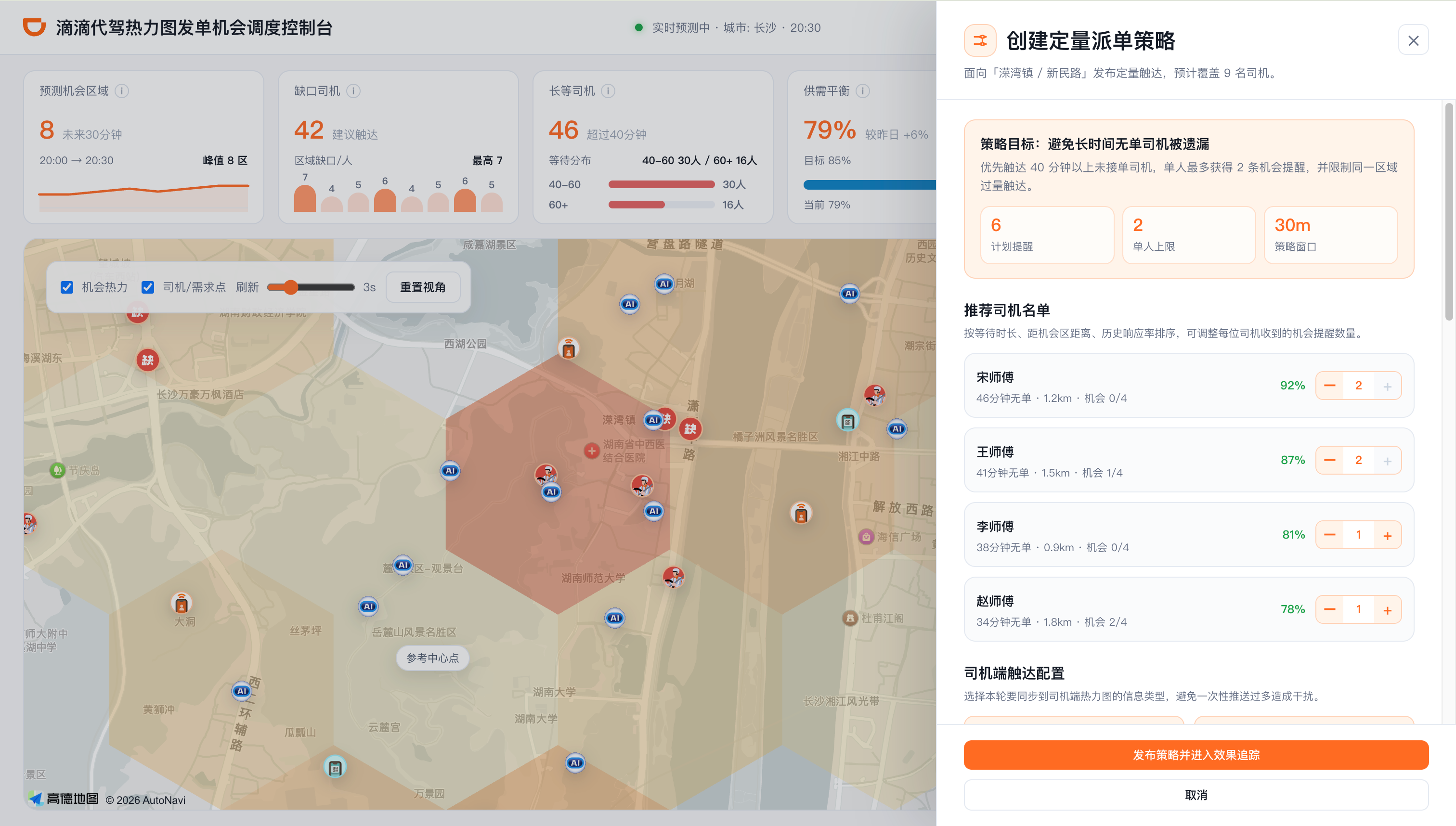Increase 李师傅 reminder count with plus

pyautogui.click(x=1387, y=535)
